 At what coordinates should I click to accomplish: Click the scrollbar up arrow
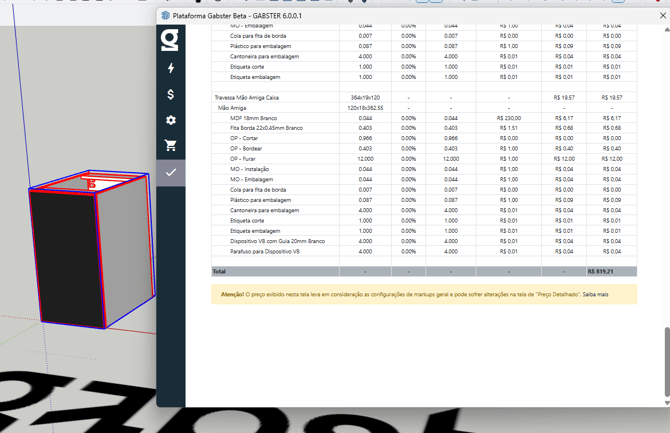click(x=666, y=30)
